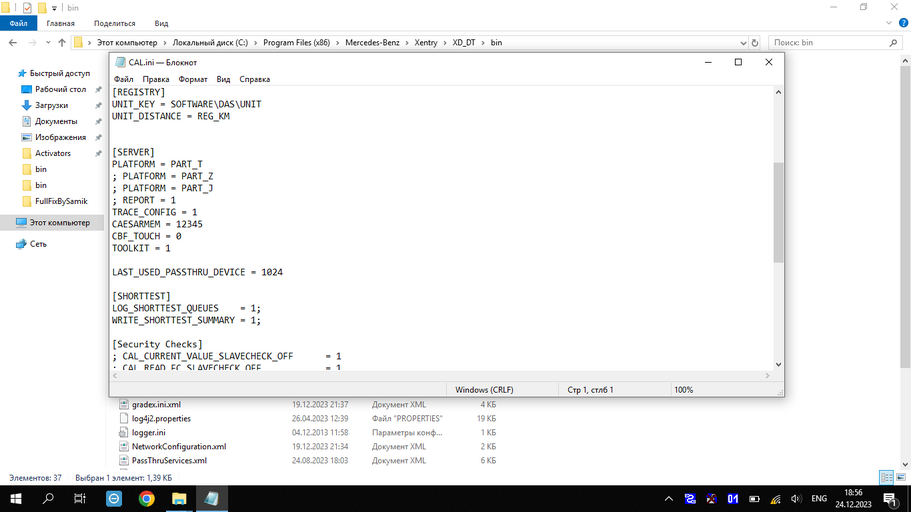The width and height of the screenshot is (911, 512).
Task: Open network tray icon
Action: (x=776, y=499)
